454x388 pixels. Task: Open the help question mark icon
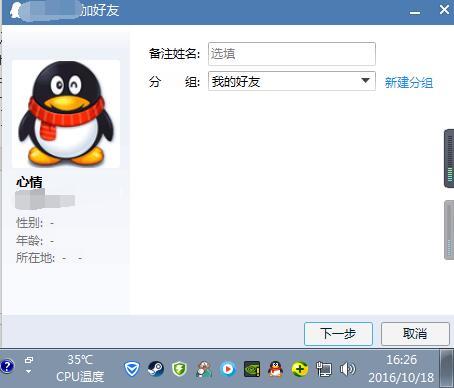click(x=7, y=366)
